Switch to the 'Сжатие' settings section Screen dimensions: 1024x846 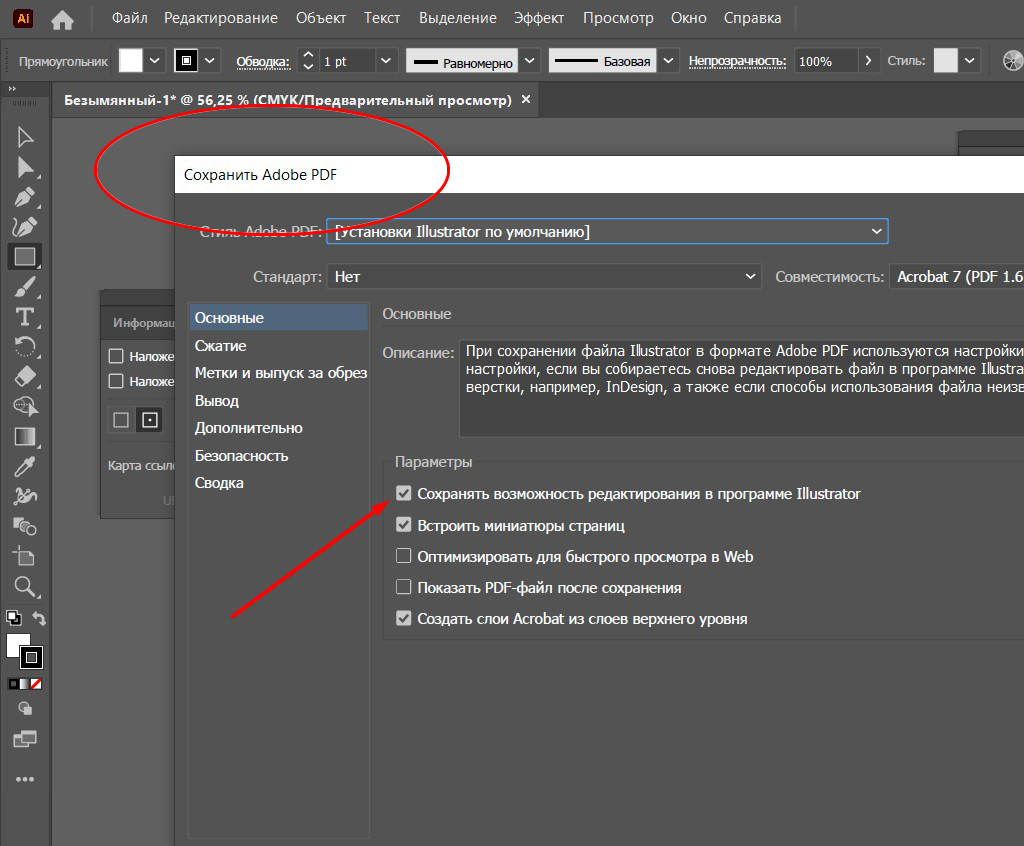[221, 345]
